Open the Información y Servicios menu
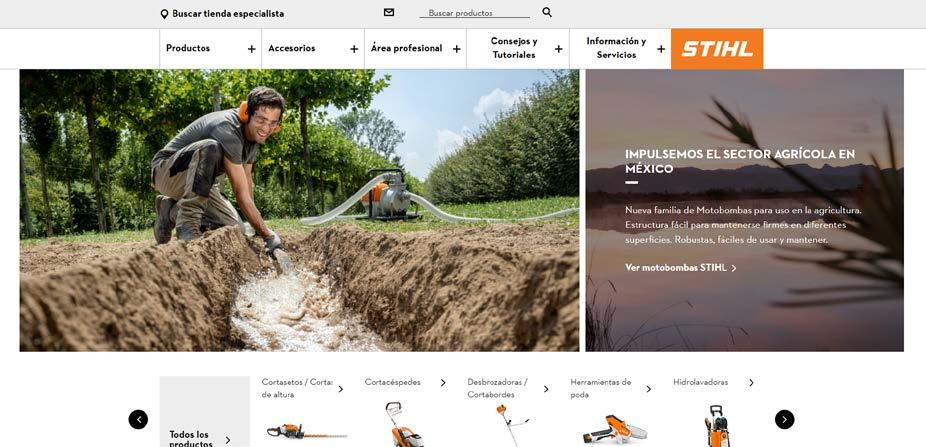 click(616, 48)
